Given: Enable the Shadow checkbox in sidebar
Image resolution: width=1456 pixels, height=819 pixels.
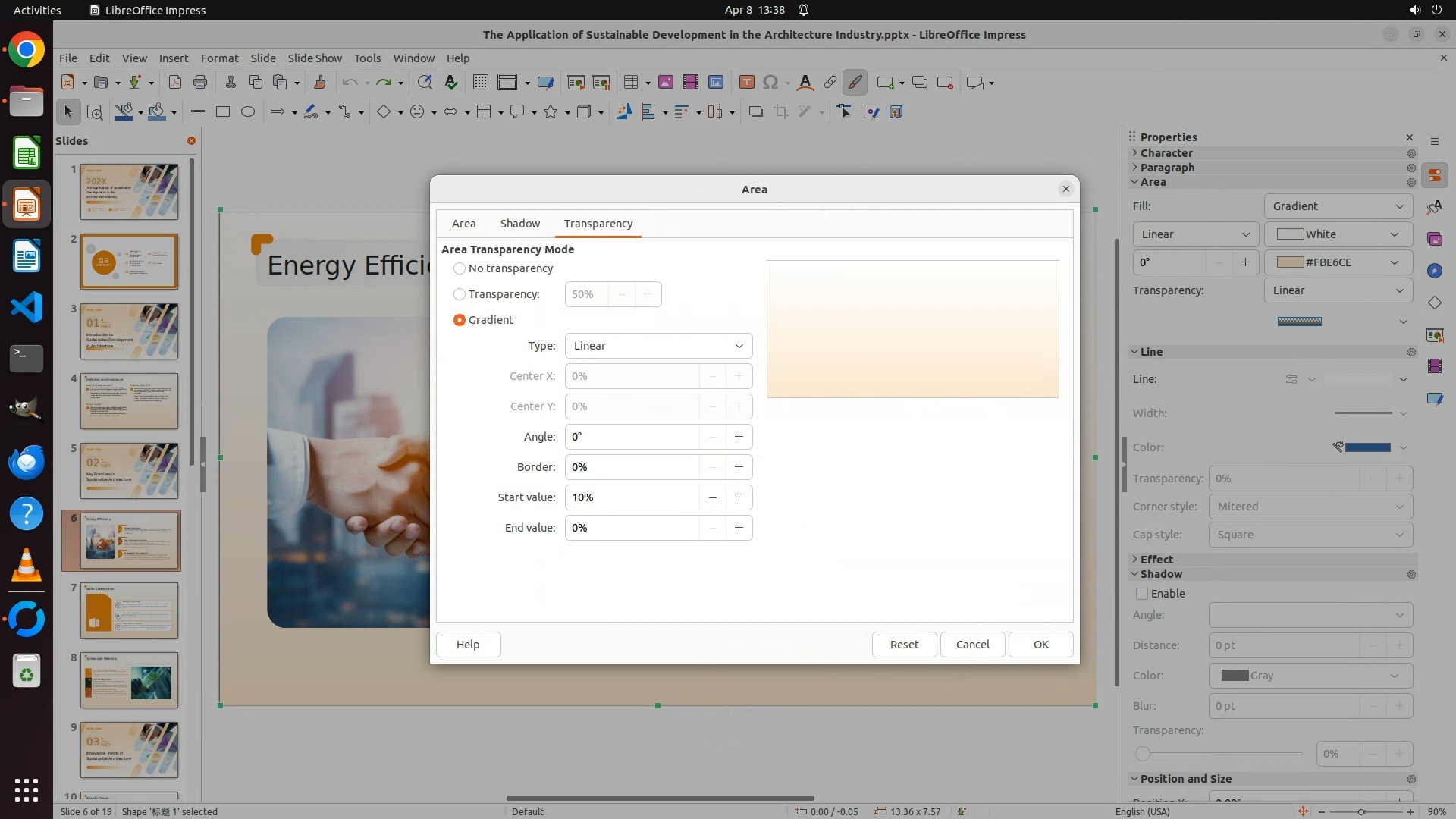Looking at the screenshot, I should point(1142,594).
